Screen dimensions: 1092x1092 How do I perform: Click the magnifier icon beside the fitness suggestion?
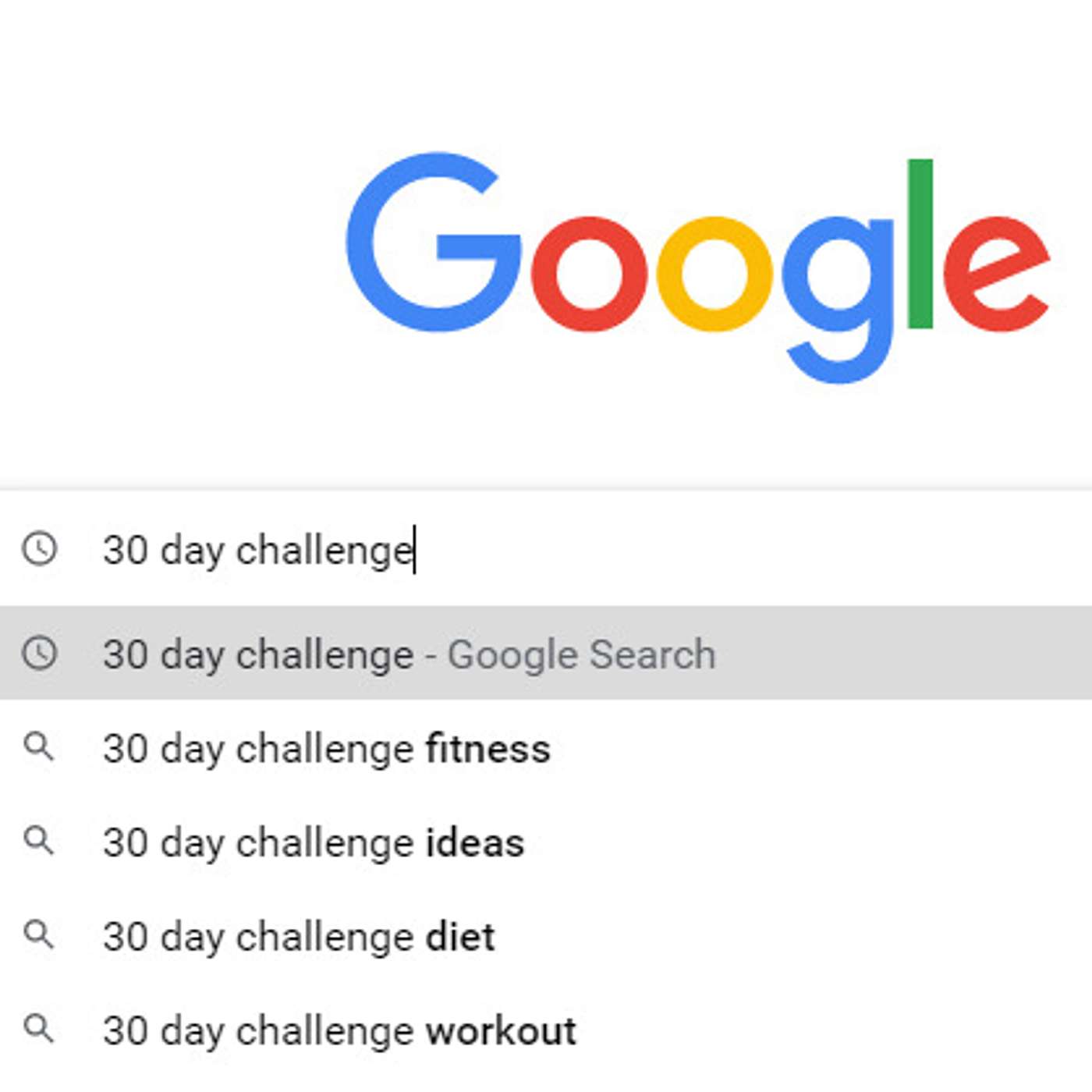click(x=39, y=746)
